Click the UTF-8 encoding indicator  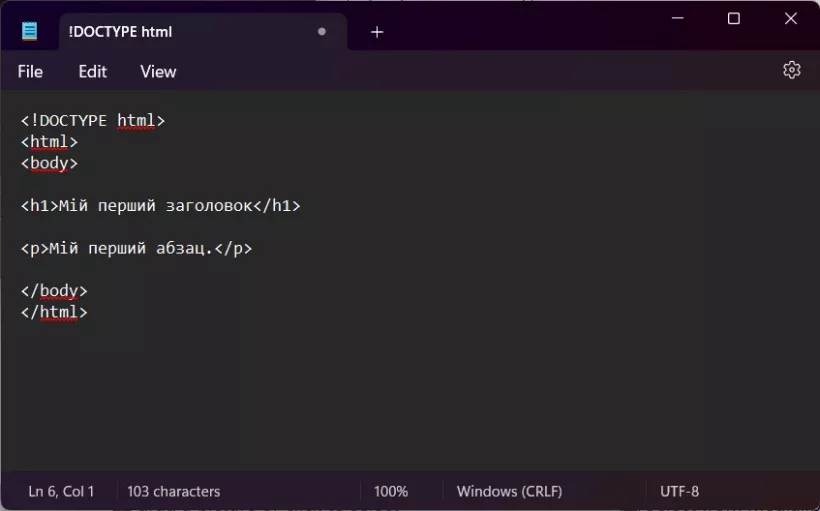click(679, 491)
